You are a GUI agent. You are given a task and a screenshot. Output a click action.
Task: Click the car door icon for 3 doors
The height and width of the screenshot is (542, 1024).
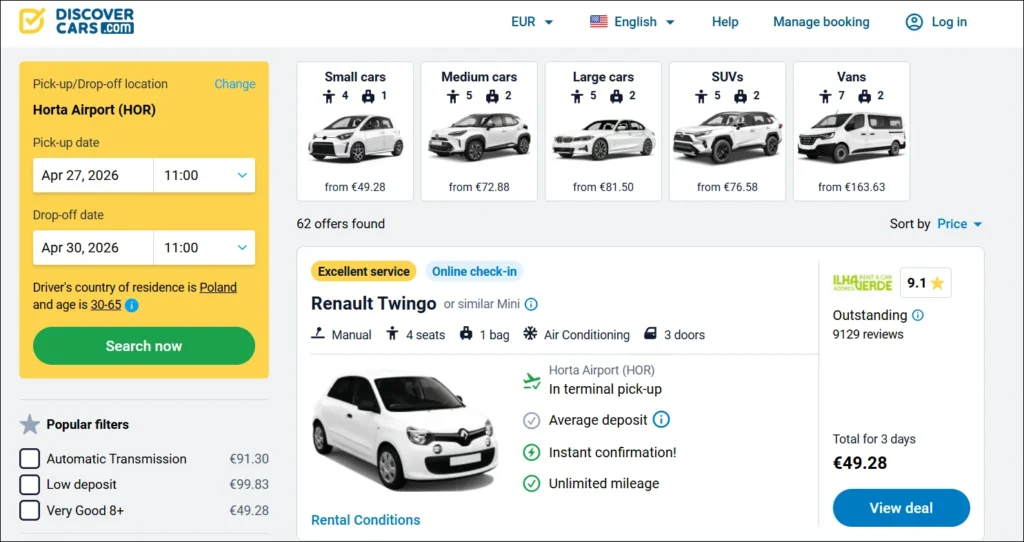pos(650,334)
